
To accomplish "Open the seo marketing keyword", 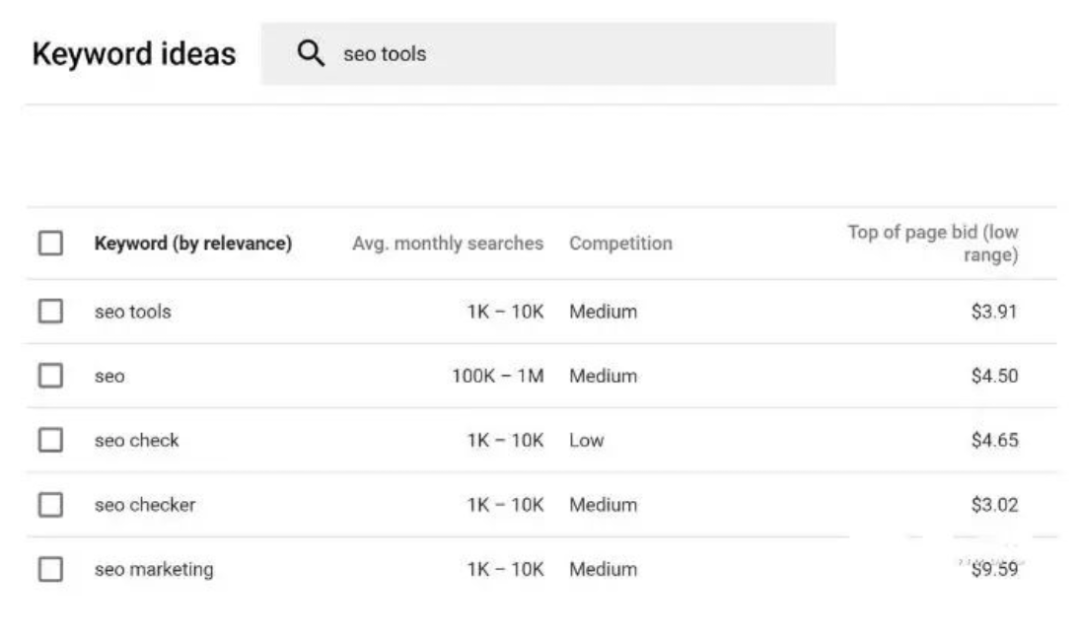I will click(x=154, y=569).
